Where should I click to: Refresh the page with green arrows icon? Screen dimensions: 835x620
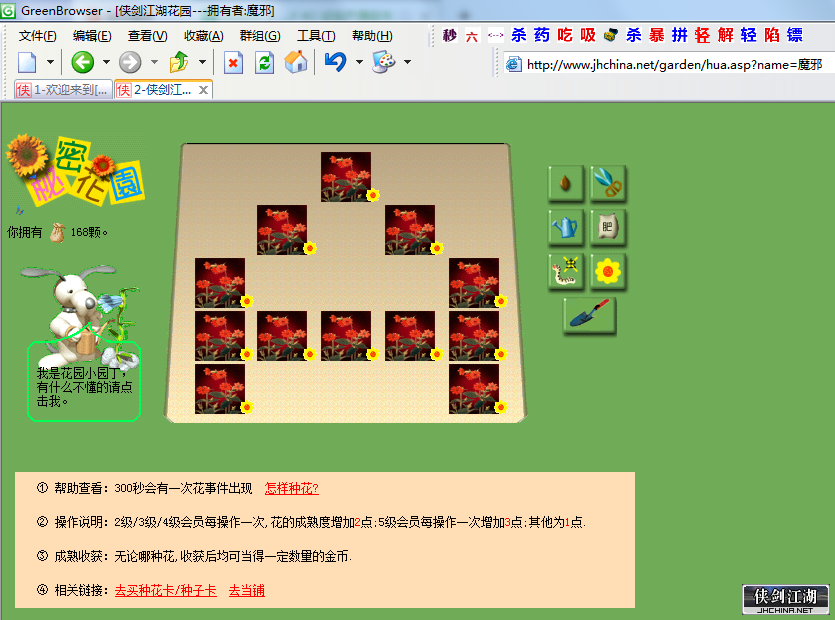click(x=265, y=63)
